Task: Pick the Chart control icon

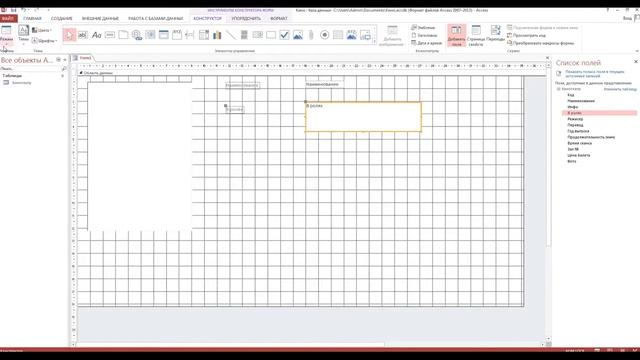Action: [217, 35]
